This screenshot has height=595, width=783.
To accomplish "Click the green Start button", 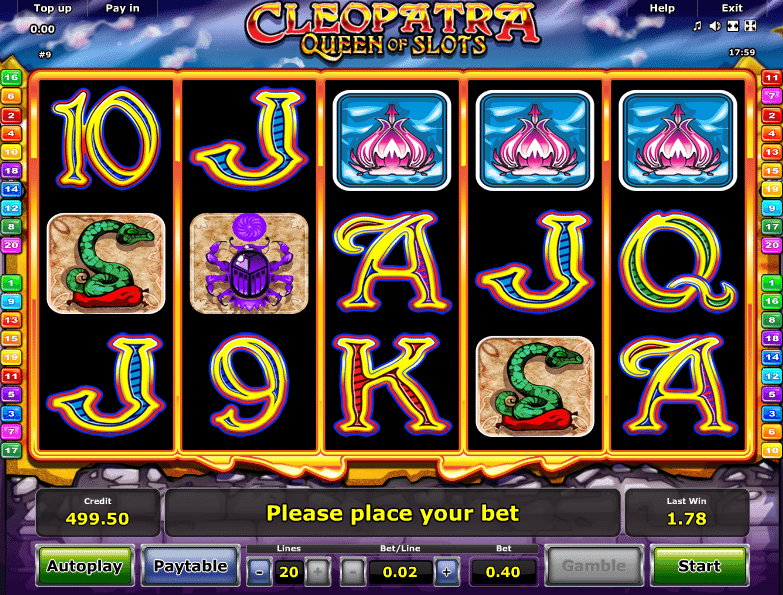I will [699, 566].
